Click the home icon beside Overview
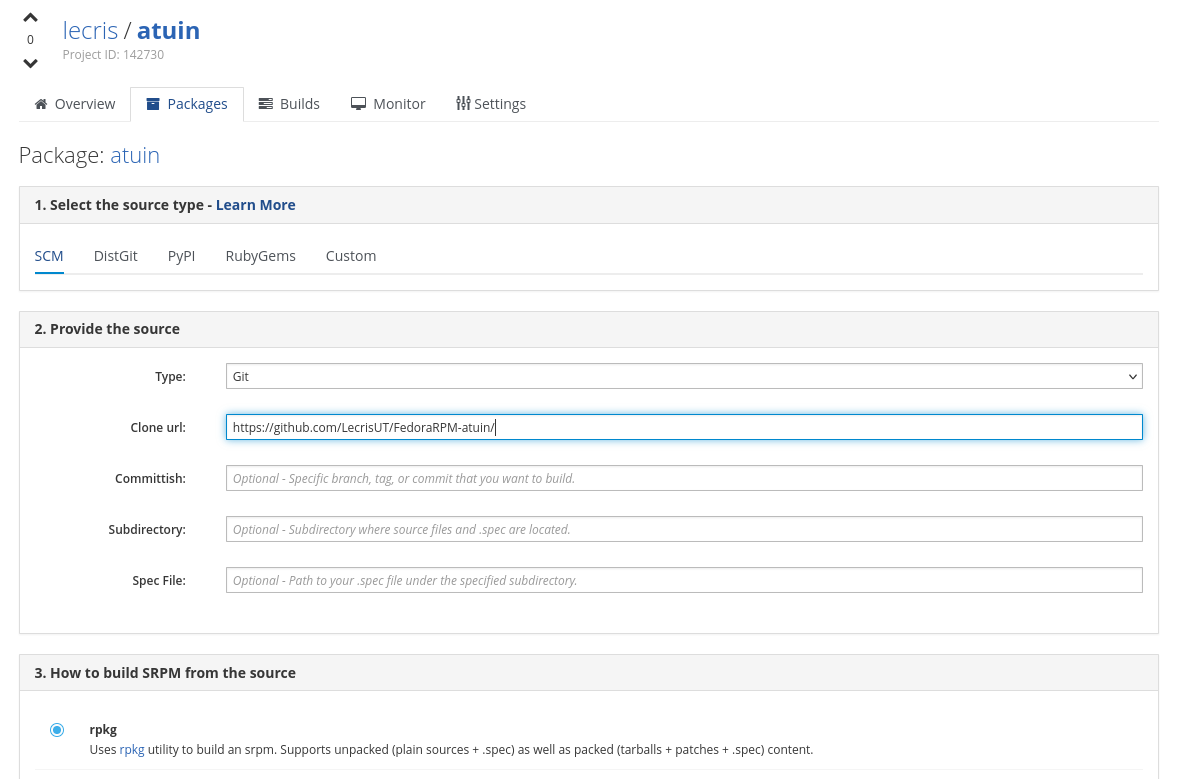The image size is (1190, 779). (x=41, y=104)
